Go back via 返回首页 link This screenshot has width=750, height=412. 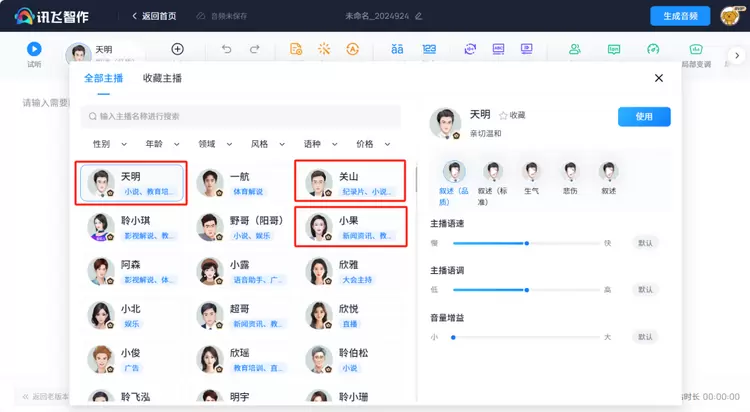click(154, 16)
